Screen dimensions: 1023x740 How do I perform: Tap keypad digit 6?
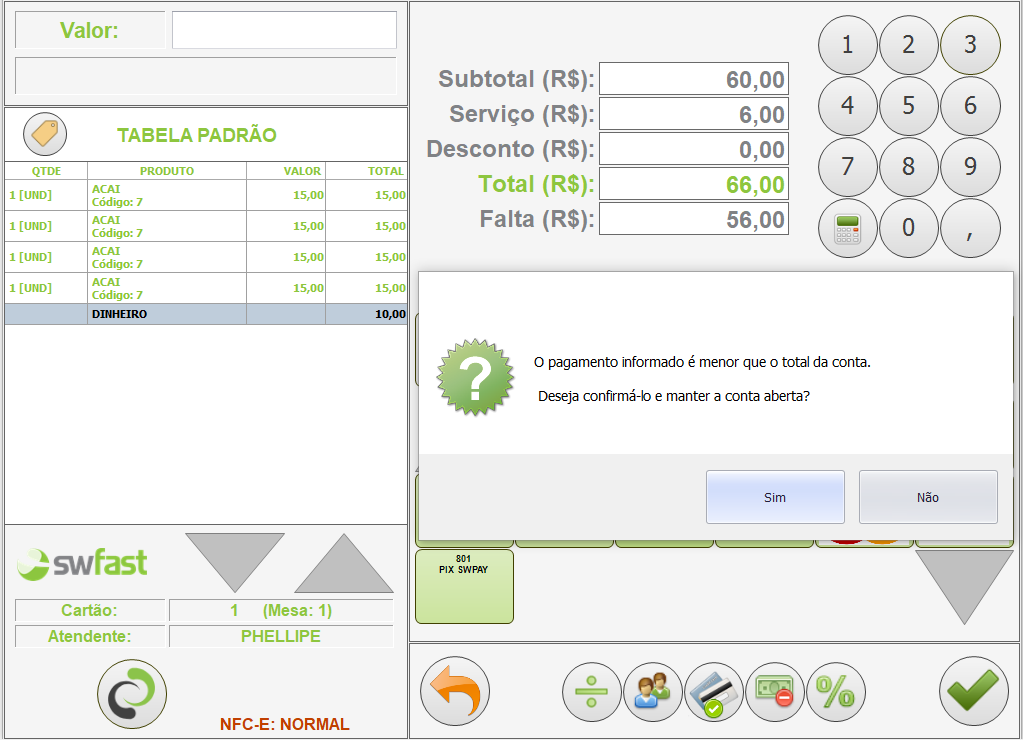tap(970, 106)
